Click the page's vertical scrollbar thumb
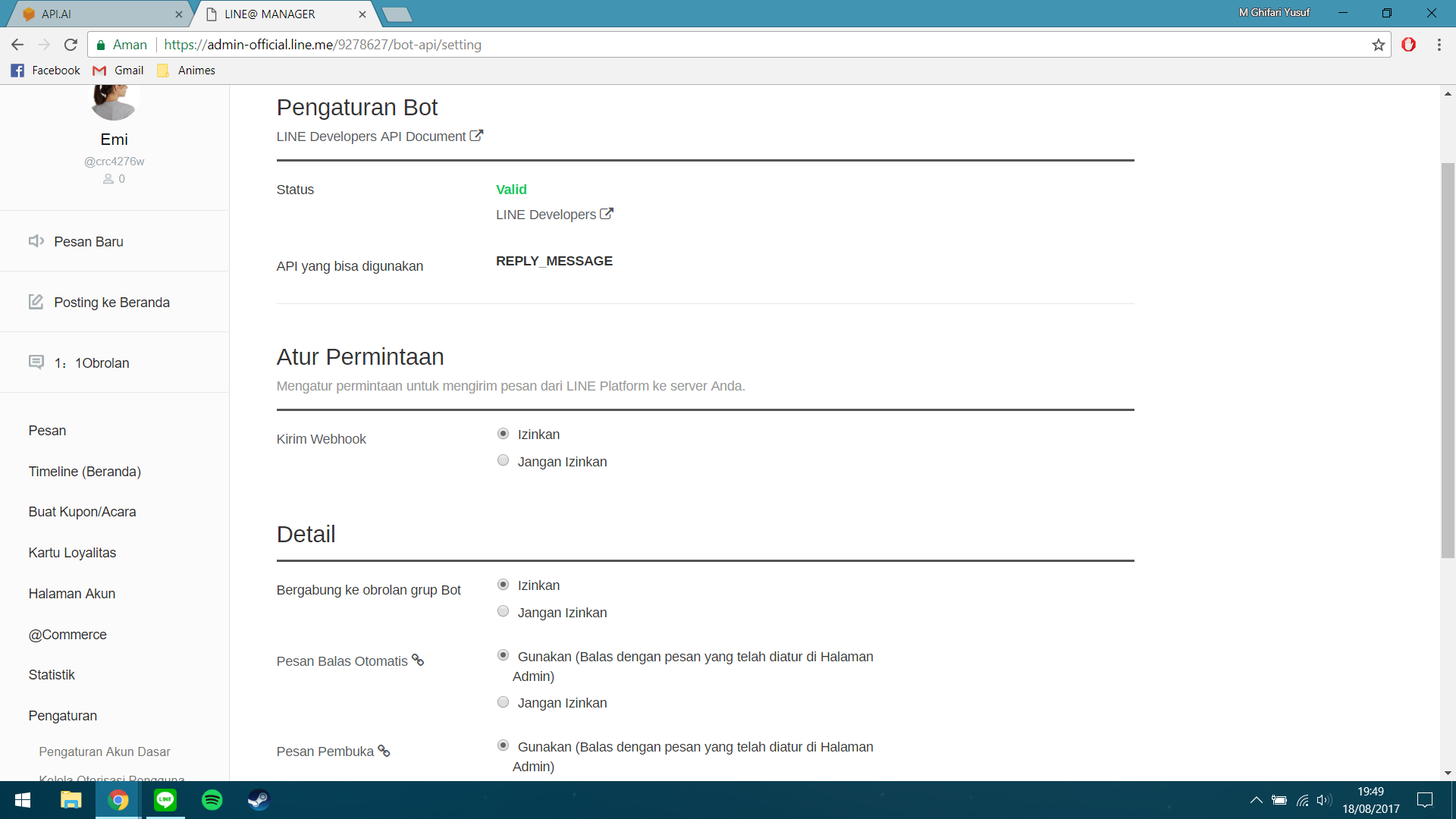This screenshot has height=819, width=1456. click(1448, 360)
